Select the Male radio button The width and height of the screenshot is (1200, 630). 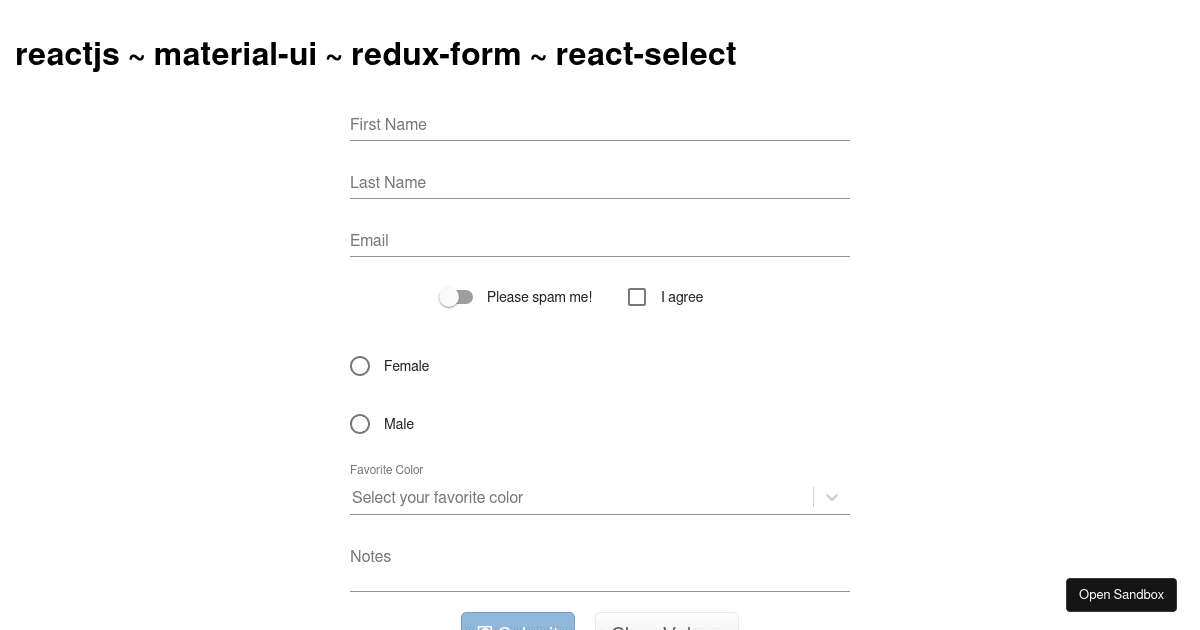click(x=360, y=424)
